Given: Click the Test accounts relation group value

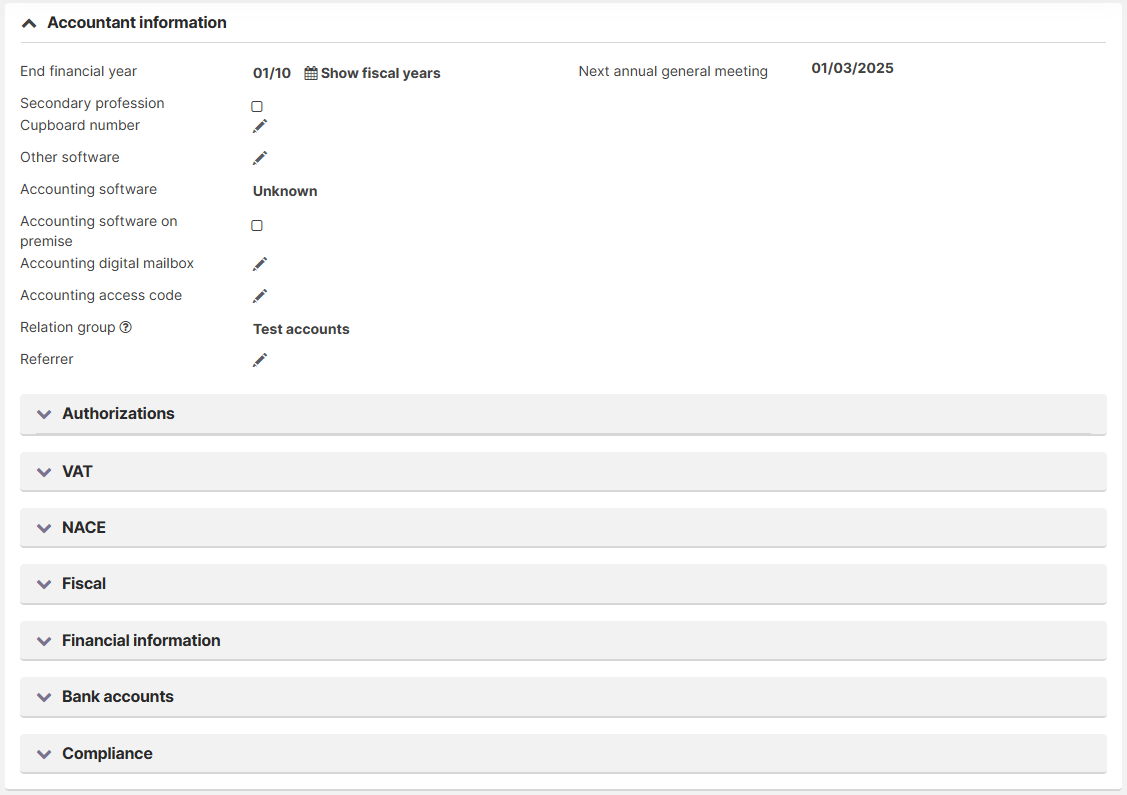Looking at the screenshot, I should [x=301, y=329].
